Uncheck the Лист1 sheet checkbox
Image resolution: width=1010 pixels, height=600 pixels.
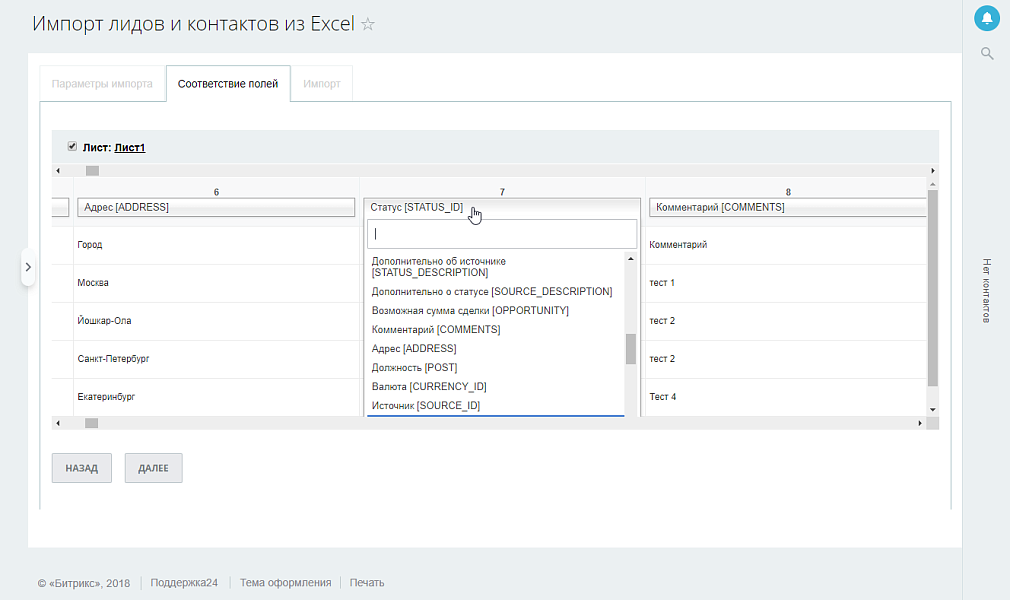[71, 145]
